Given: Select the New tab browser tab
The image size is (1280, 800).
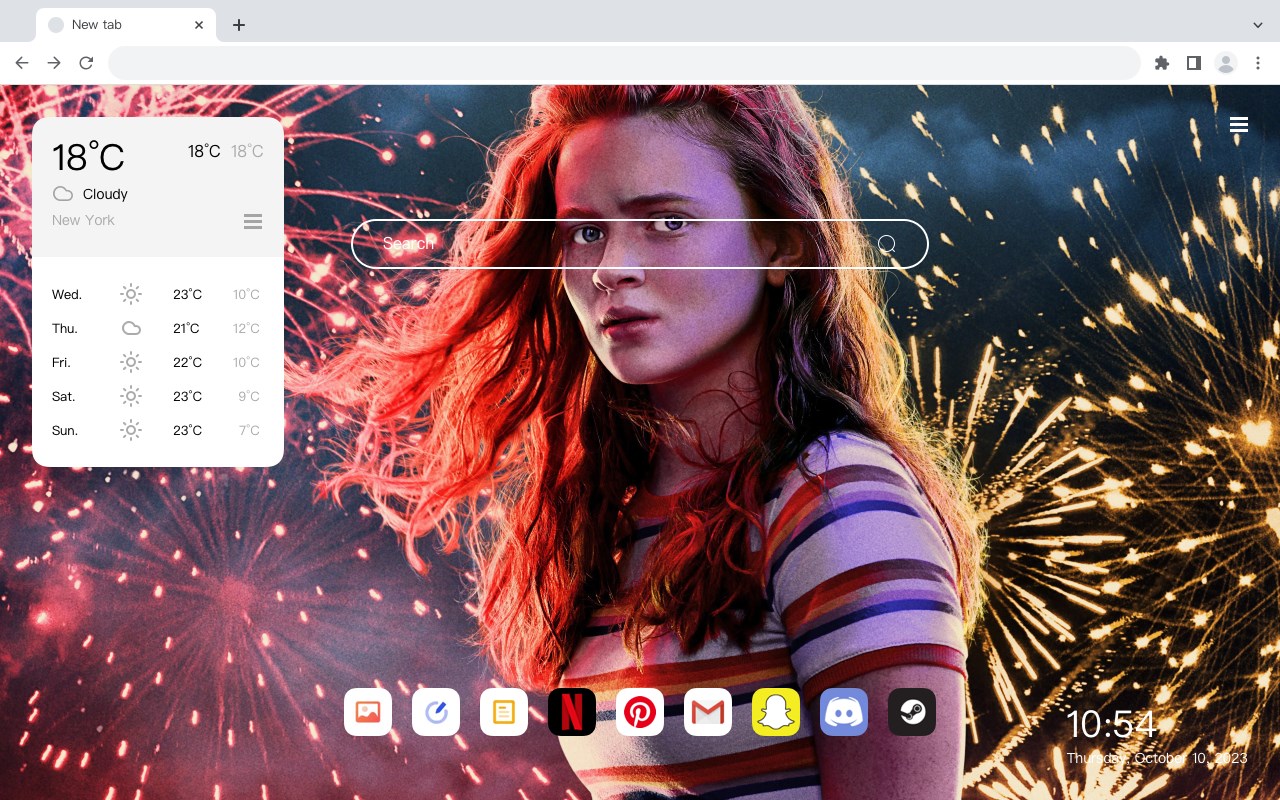Looking at the screenshot, I should coord(126,25).
